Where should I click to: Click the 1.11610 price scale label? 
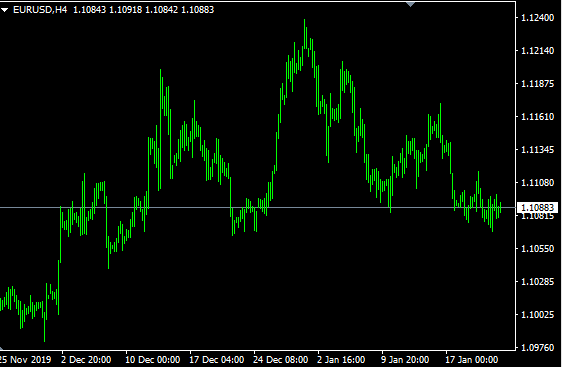pyautogui.click(x=537, y=116)
